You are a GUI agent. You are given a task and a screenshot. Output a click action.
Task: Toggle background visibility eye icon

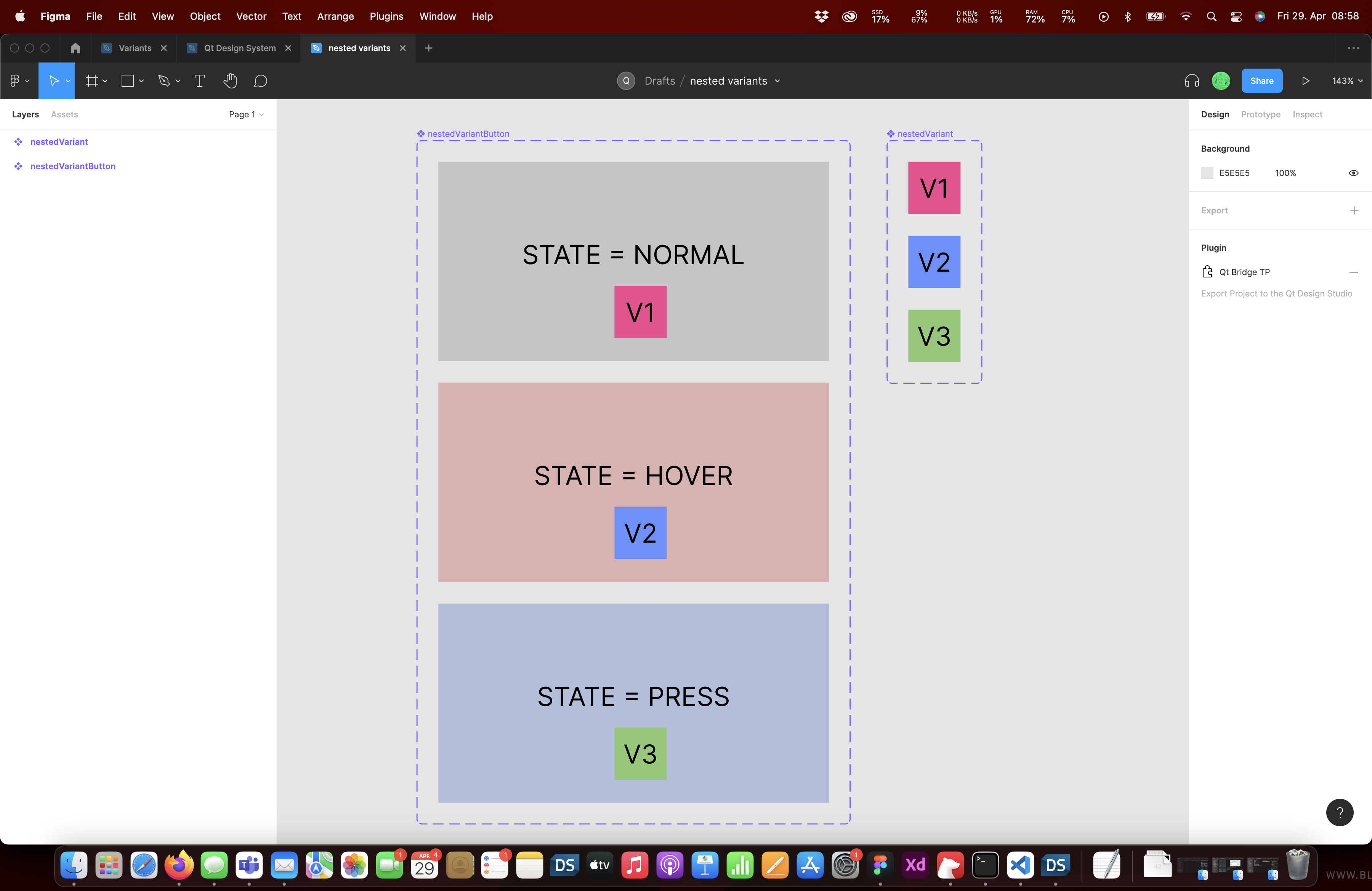[1353, 173]
